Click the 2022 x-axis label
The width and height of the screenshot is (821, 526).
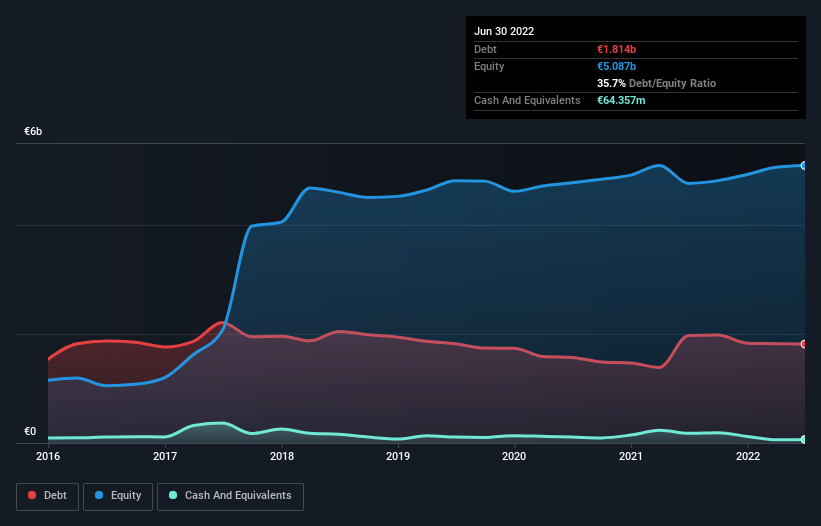[x=748, y=456]
